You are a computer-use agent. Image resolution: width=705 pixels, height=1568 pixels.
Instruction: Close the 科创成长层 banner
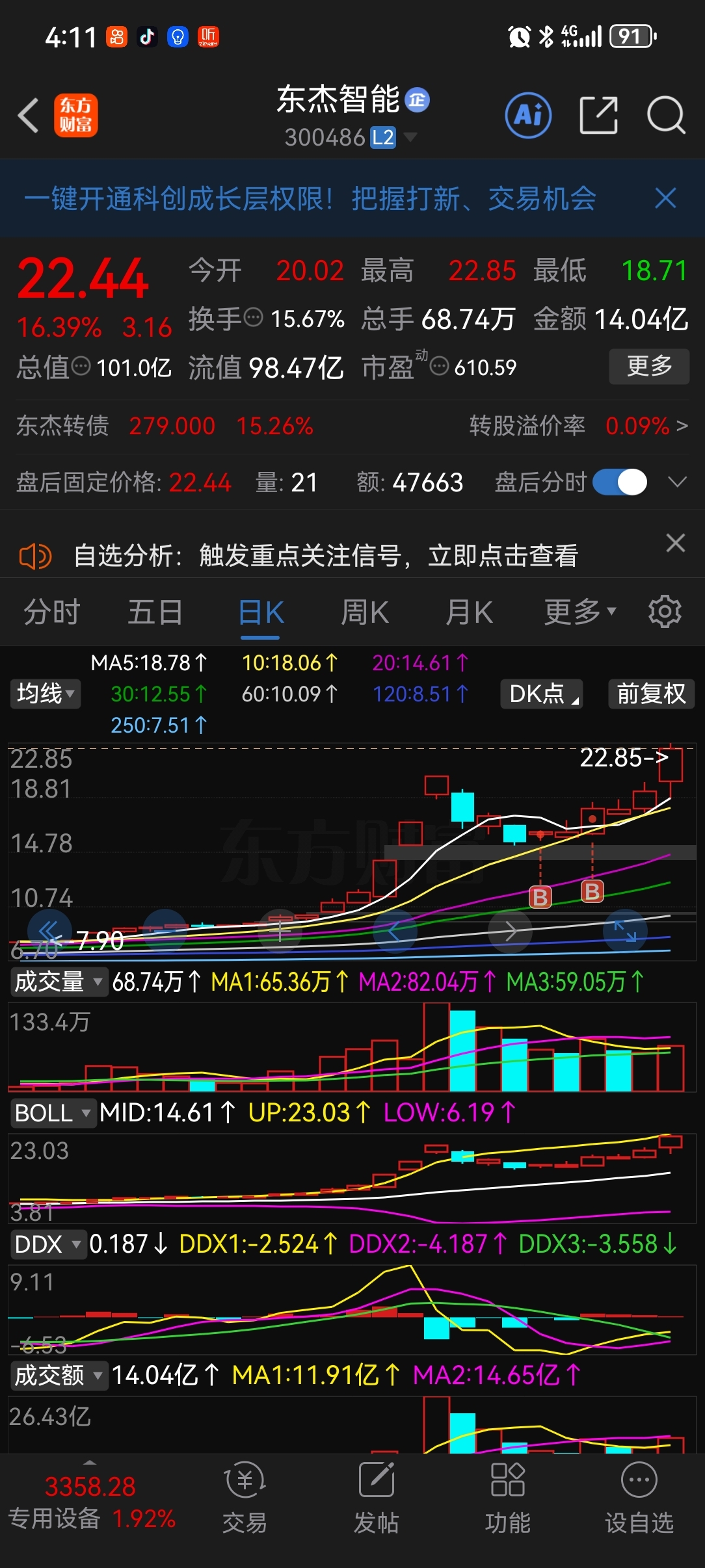click(665, 198)
